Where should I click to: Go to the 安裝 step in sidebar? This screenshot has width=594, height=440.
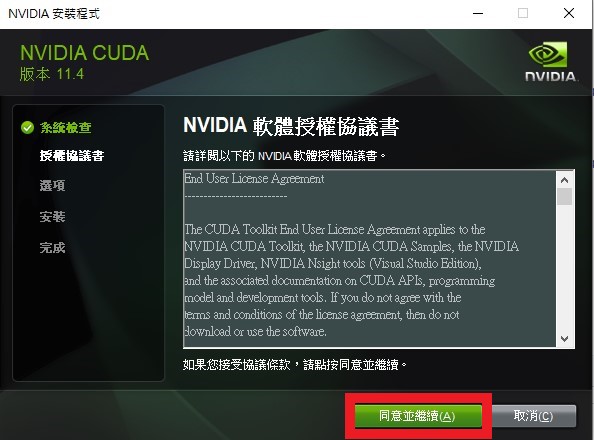(x=52, y=216)
